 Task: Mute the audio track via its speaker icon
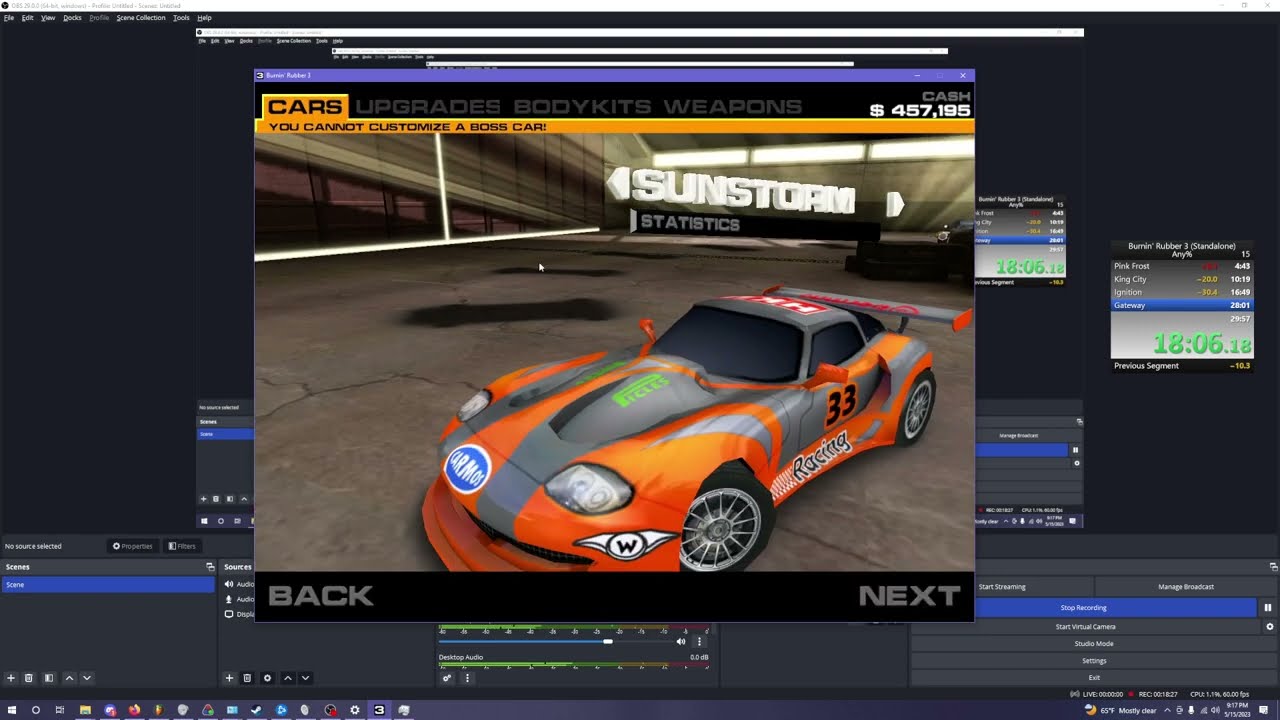click(x=681, y=641)
